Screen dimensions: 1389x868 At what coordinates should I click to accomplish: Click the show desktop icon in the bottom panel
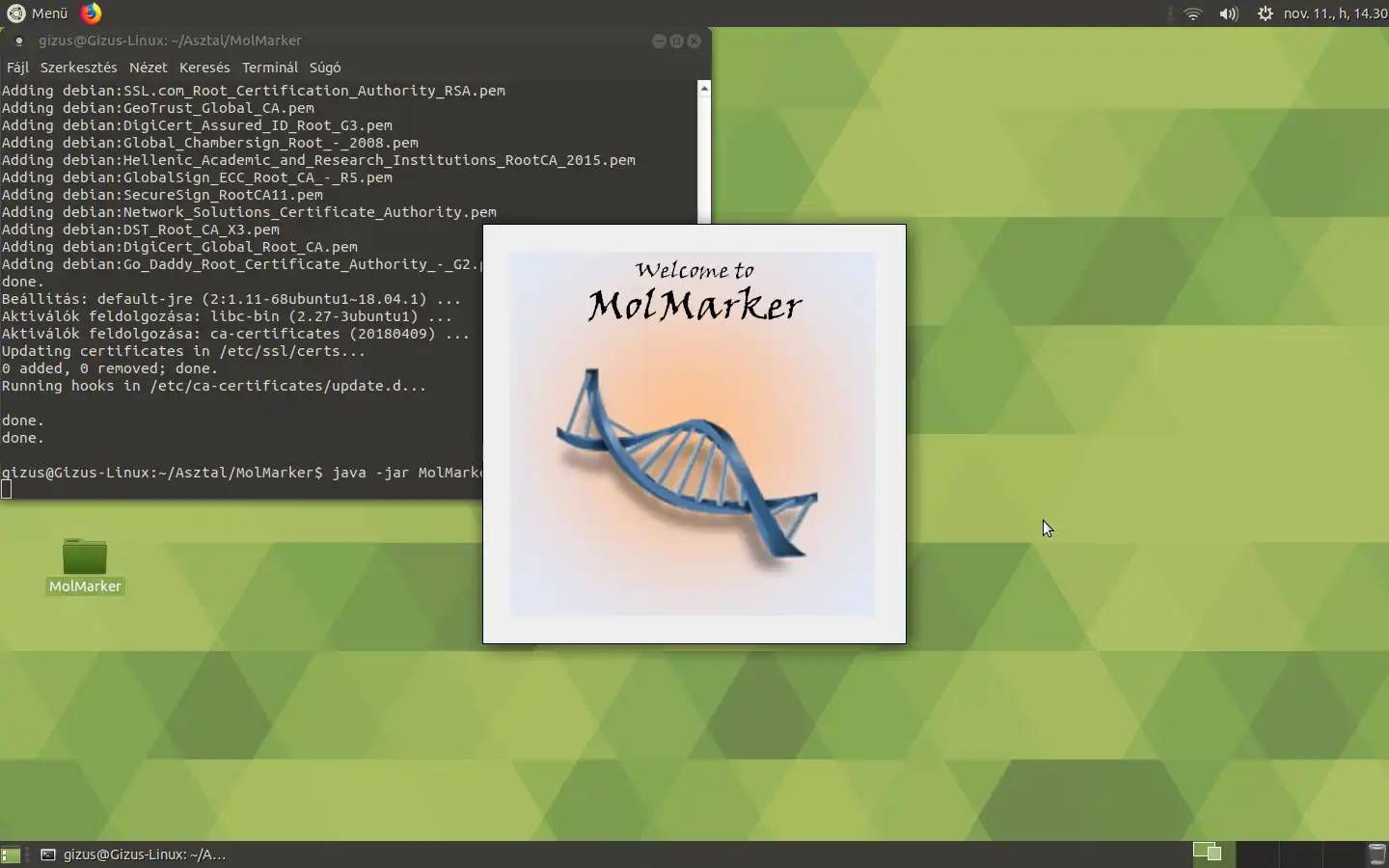click(x=11, y=854)
